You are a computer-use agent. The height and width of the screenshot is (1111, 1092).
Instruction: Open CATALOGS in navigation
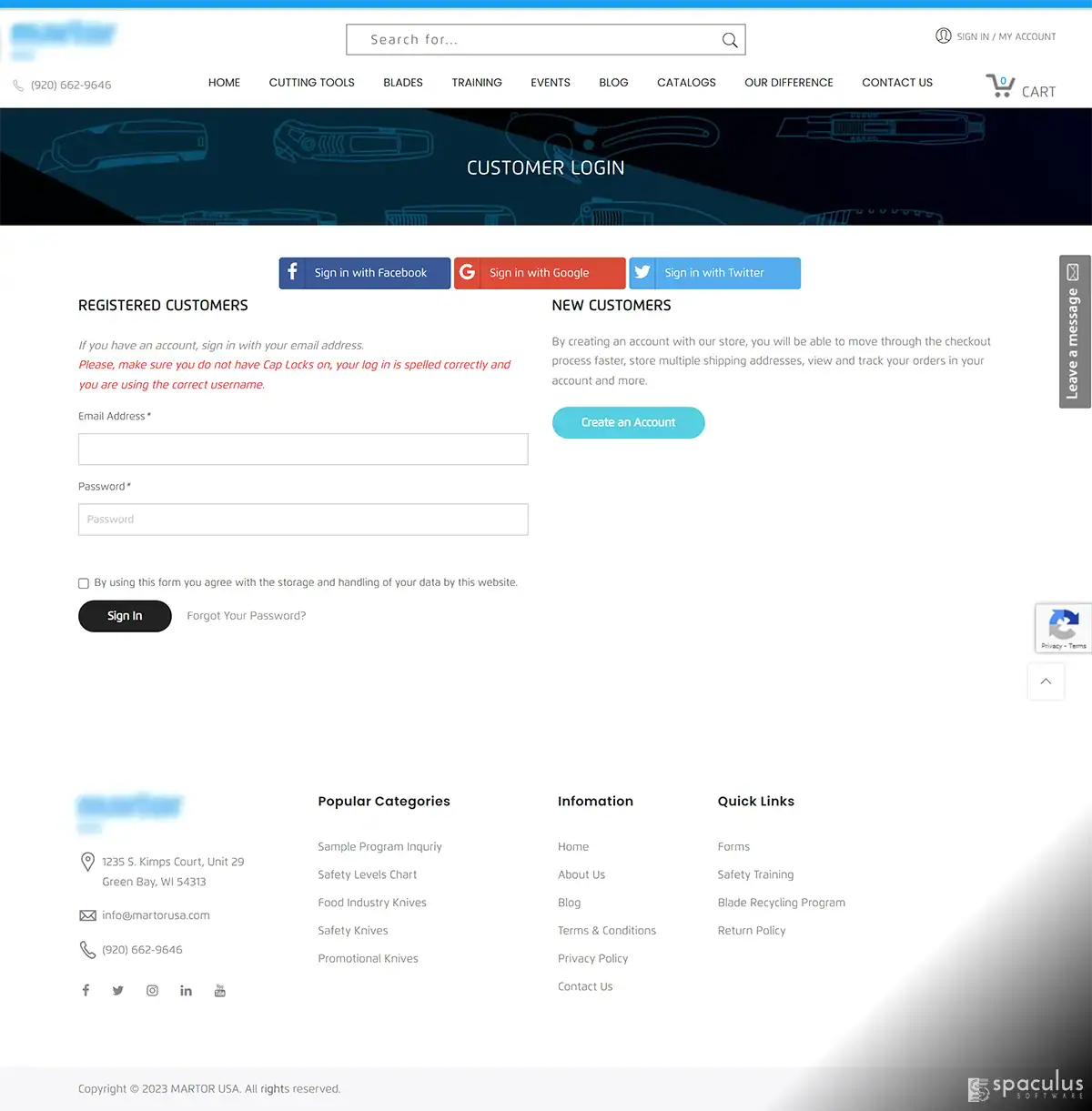(x=686, y=83)
